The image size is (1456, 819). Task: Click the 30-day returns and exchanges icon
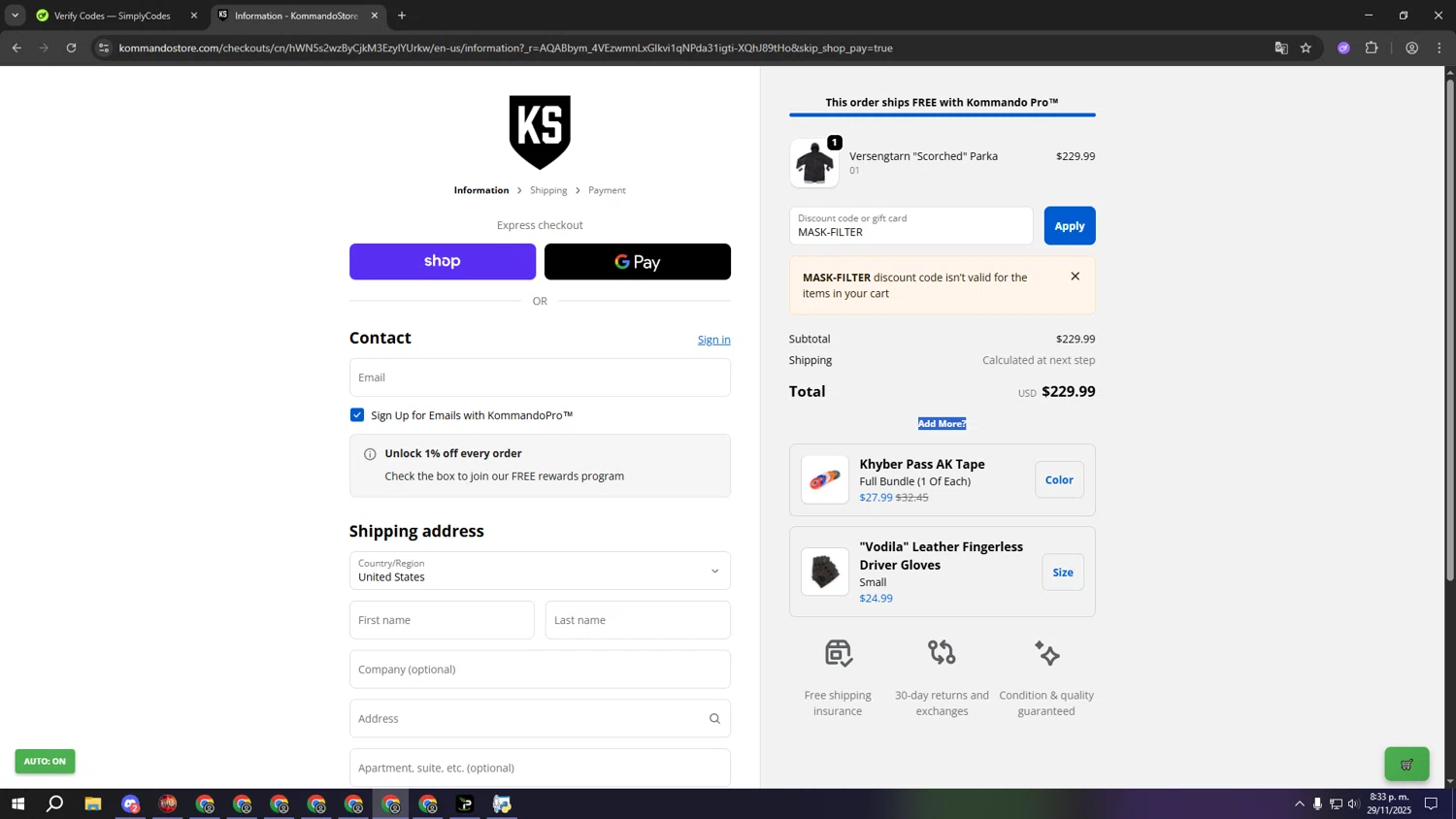point(942,652)
